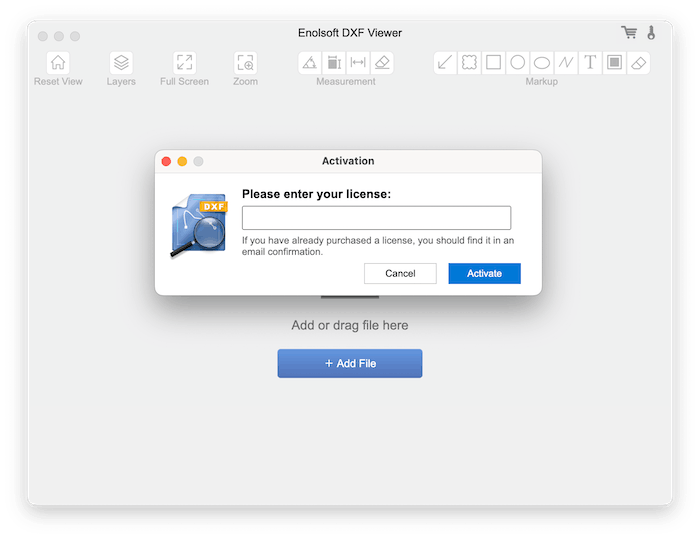Click the license key icon
The image size is (700, 539).
tap(652, 33)
